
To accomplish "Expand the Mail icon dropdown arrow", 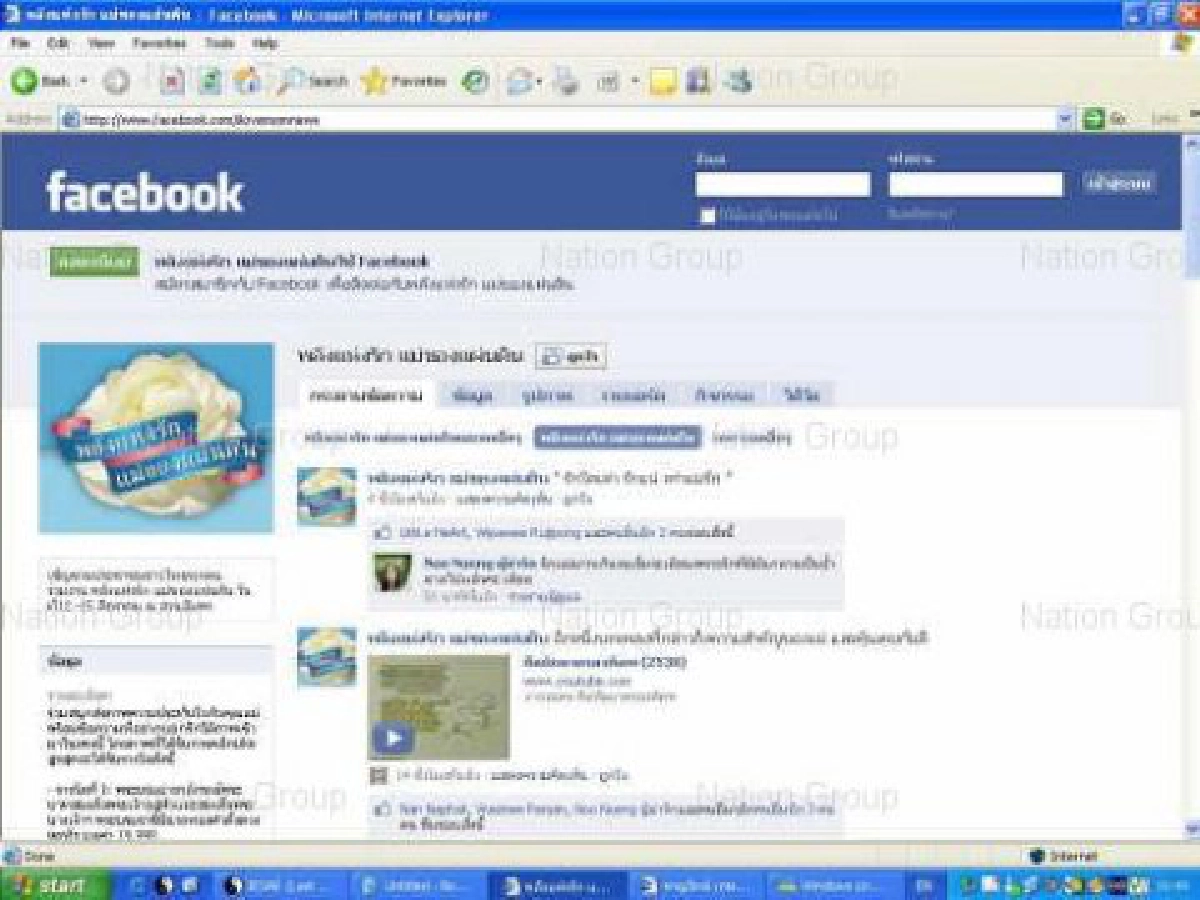I will (539, 82).
